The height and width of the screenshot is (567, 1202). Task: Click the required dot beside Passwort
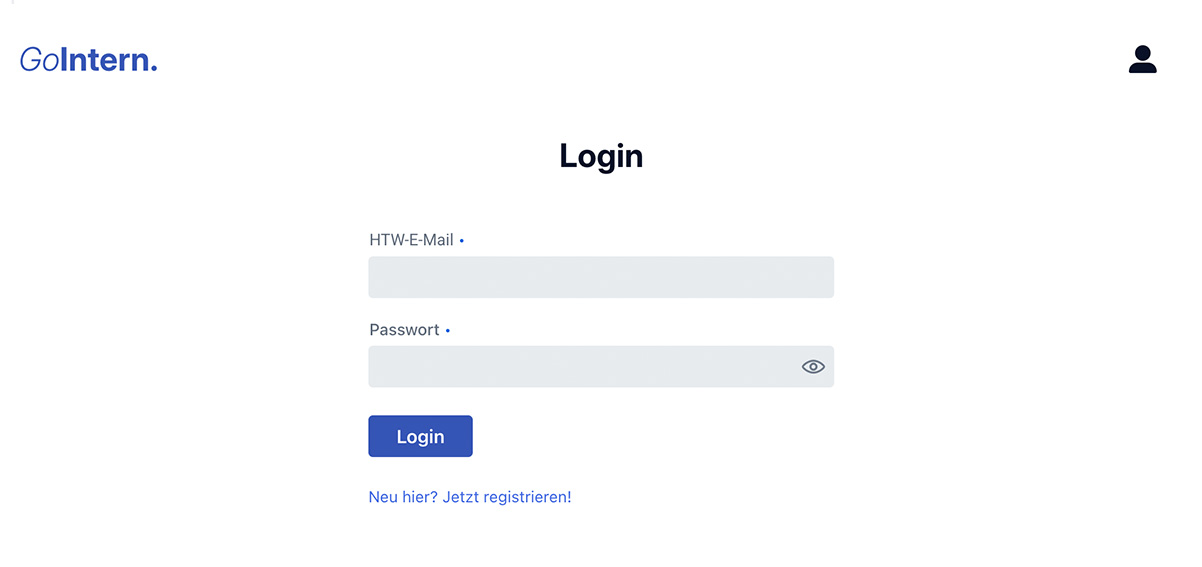(x=447, y=331)
